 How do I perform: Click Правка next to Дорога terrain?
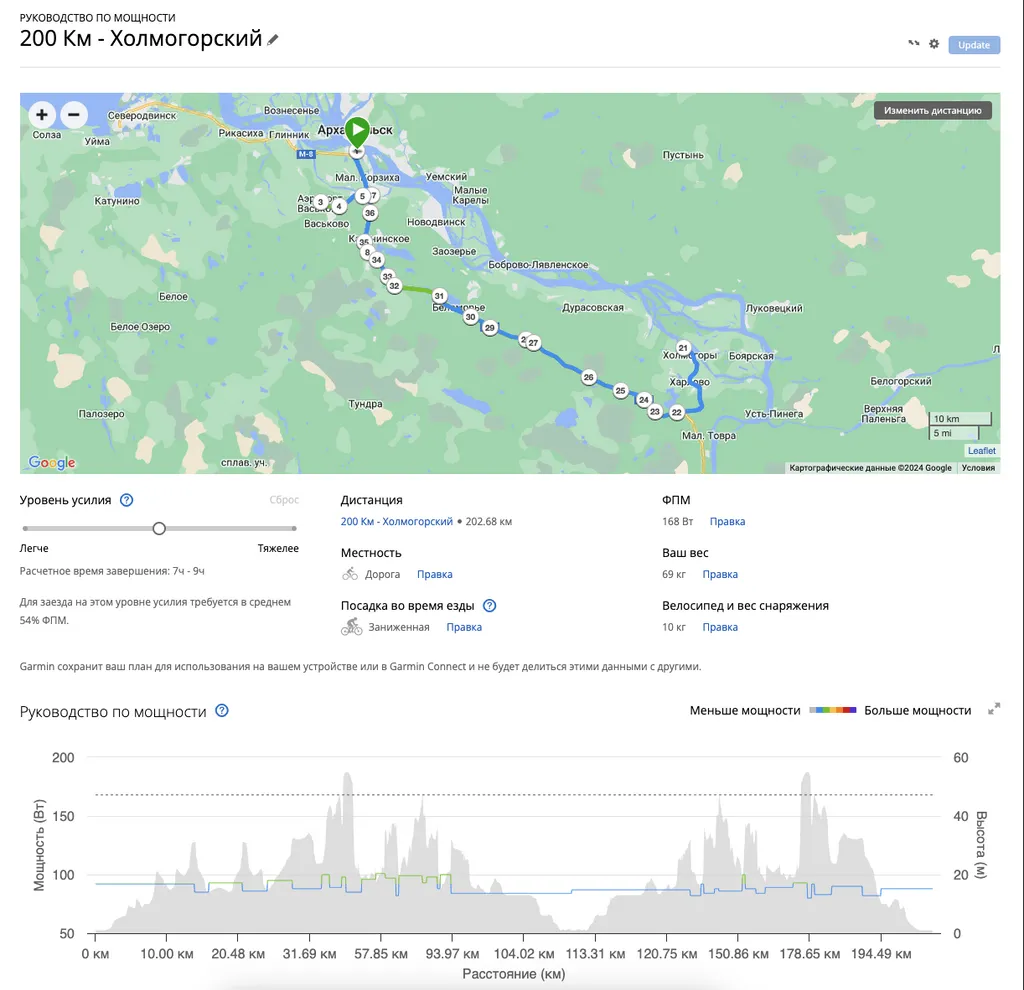pyautogui.click(x=434, y=574)
